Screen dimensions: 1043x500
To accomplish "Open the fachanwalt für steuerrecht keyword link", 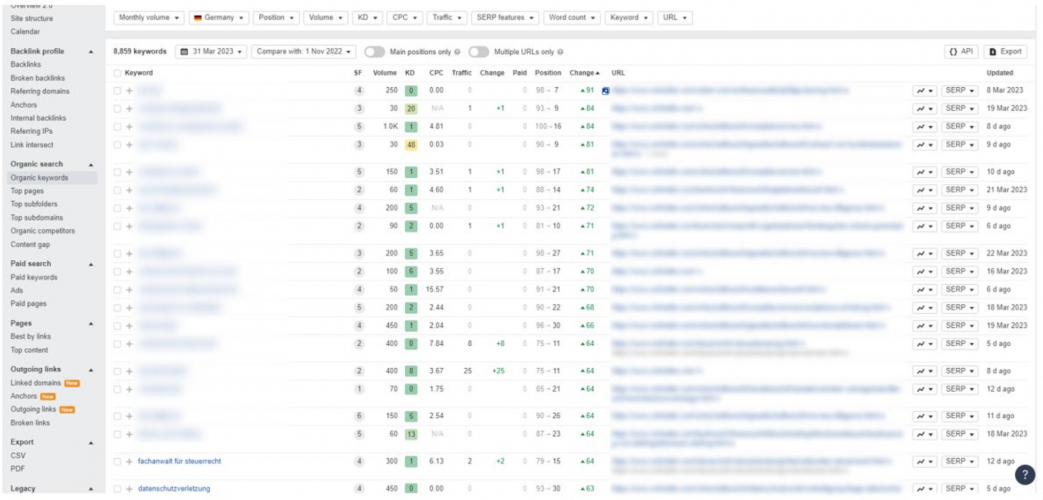I will pos(180,461).
